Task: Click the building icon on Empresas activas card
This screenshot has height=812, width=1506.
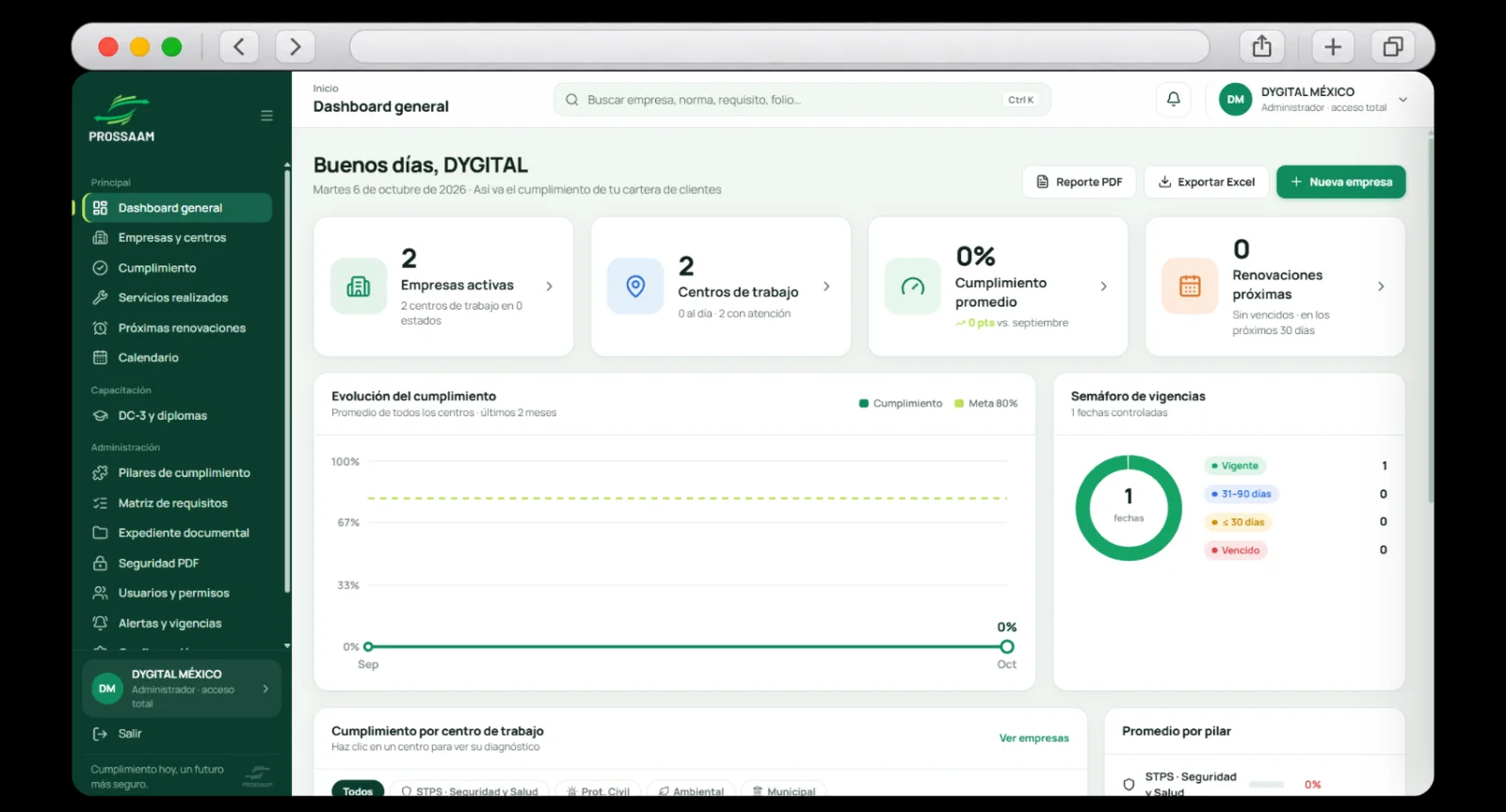Action: 359,286
